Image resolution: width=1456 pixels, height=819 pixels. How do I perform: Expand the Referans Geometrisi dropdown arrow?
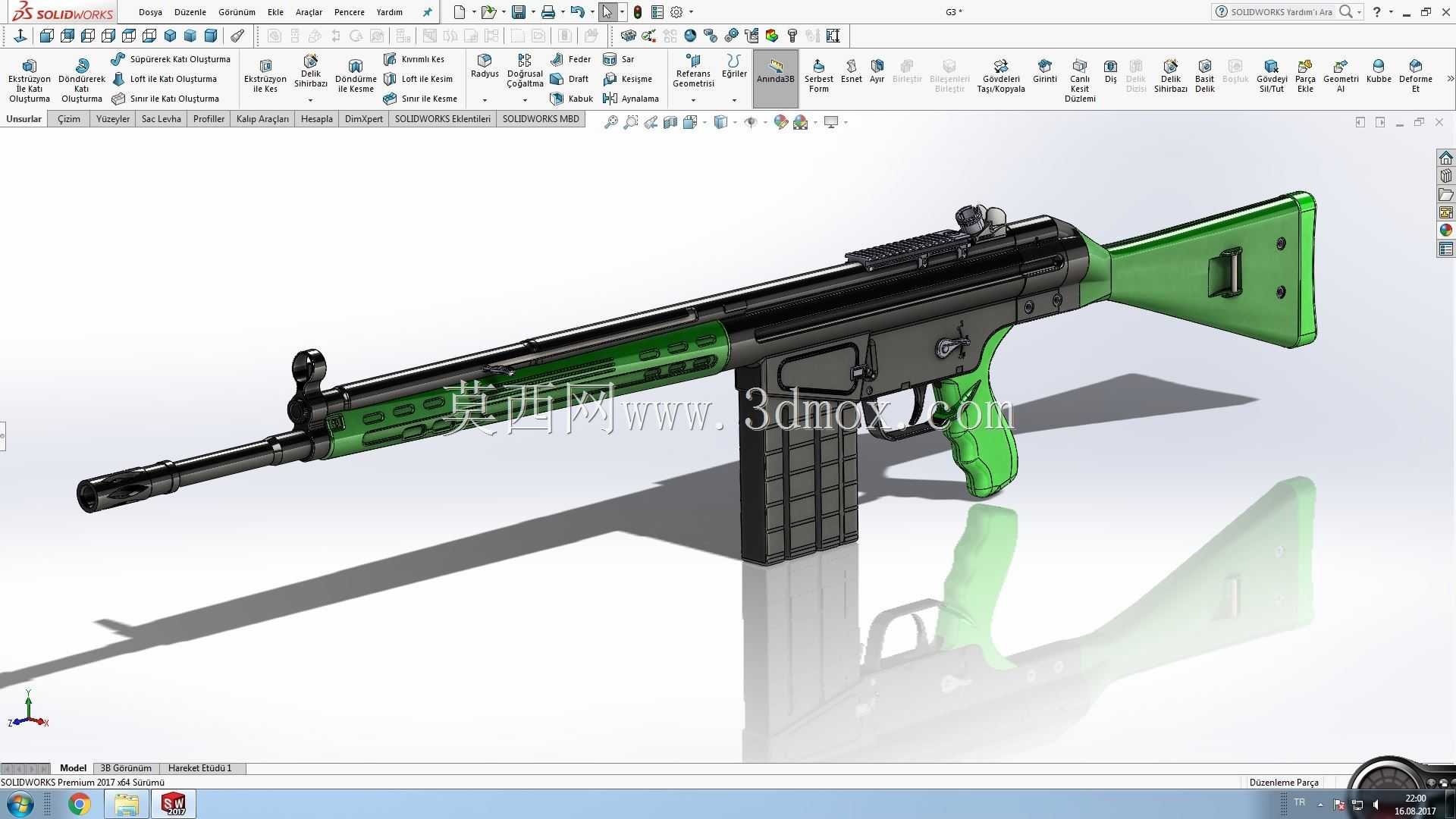coord(693,100)
